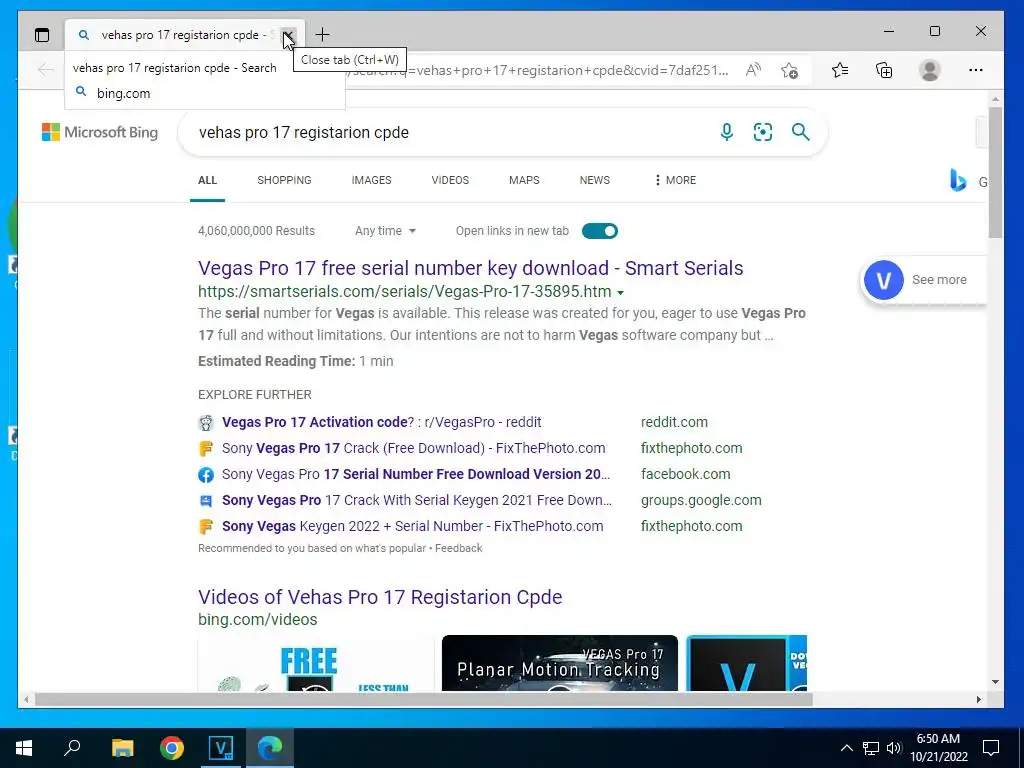Image resolution: width=1024 pixels, height=768 pixels.
Task: Add this page to favorites star icon
Action: click(x=790, y=70)
